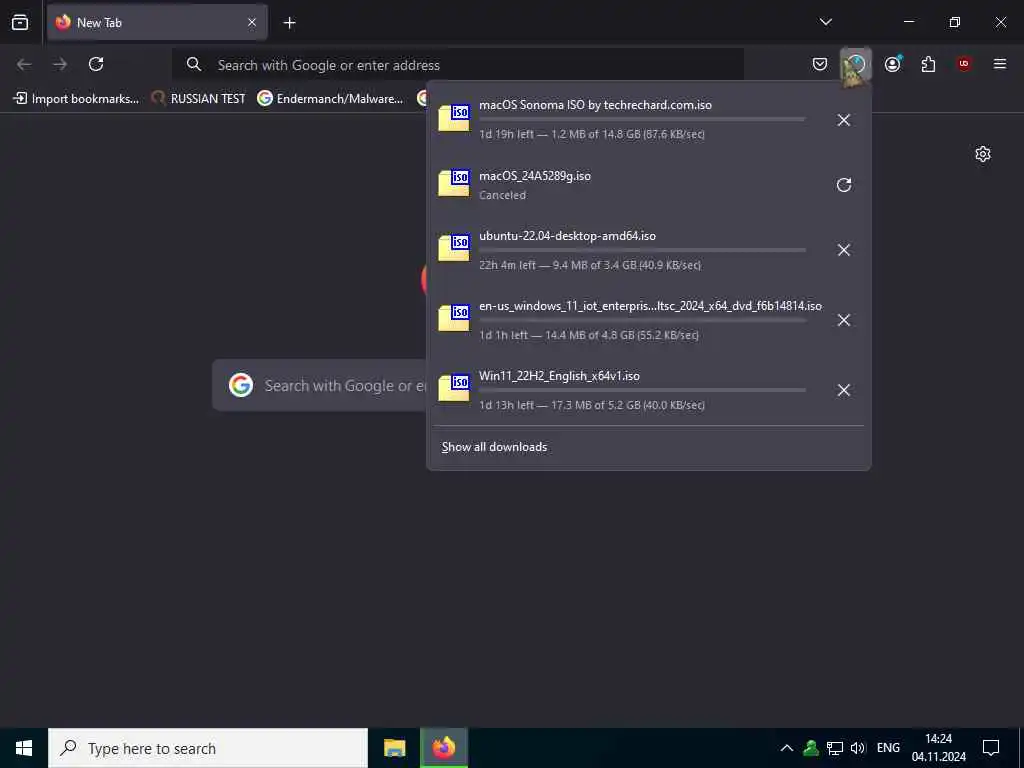Viewport: 1024px width, 768px height.
Task: Expand the list all tabs chevron
Action: 825,22
